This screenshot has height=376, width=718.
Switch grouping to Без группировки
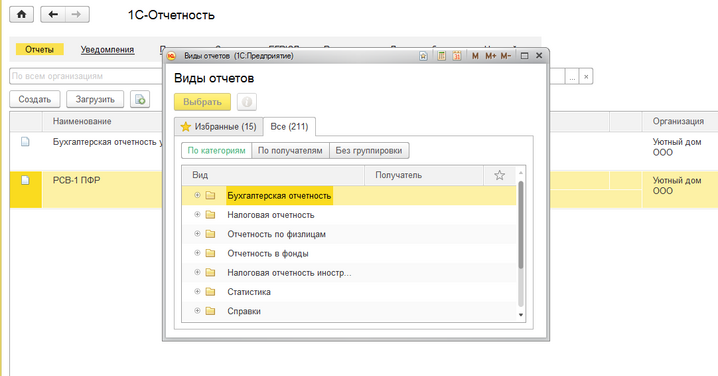369,151
